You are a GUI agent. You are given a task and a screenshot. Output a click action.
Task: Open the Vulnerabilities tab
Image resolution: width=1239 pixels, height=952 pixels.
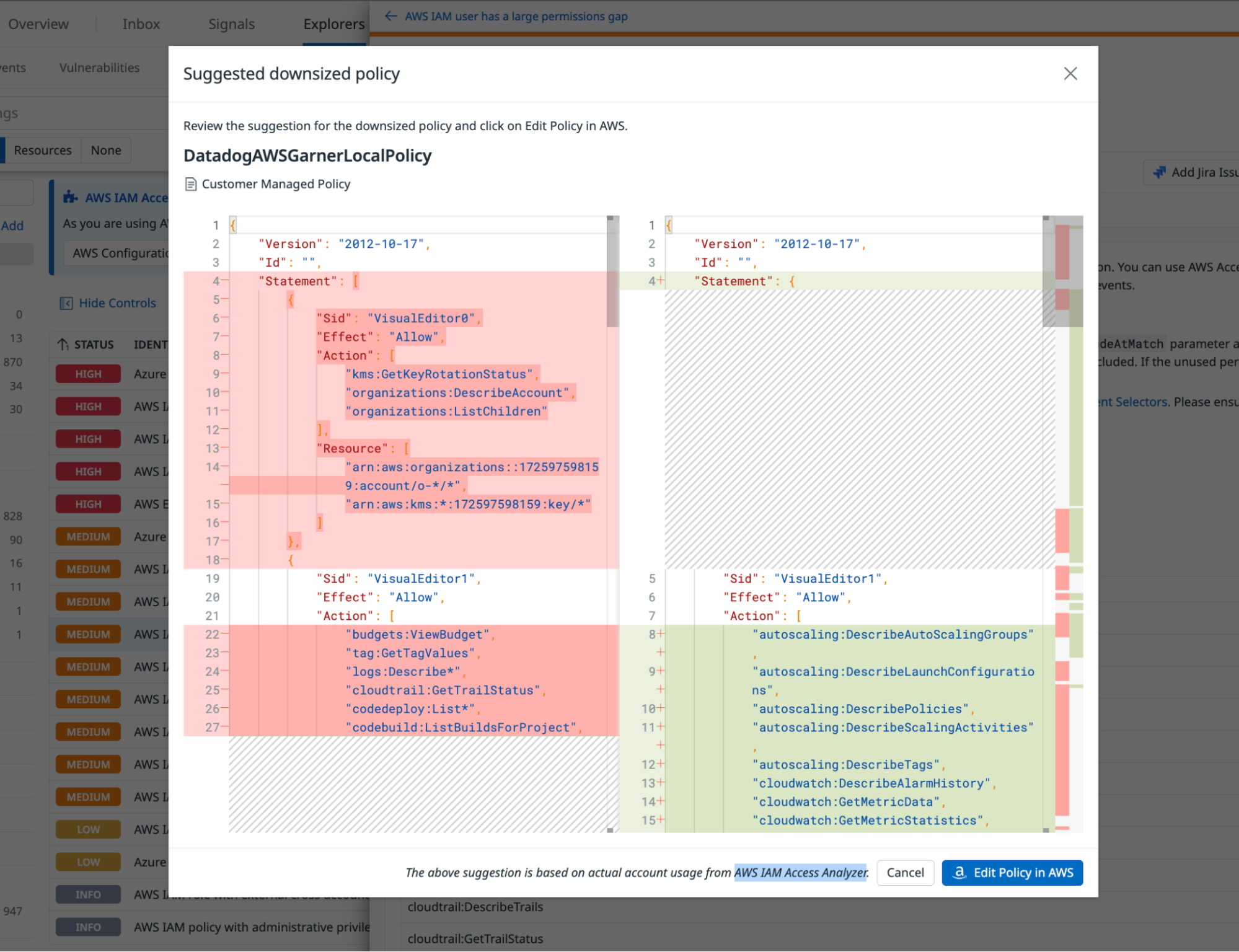[99, 67]
